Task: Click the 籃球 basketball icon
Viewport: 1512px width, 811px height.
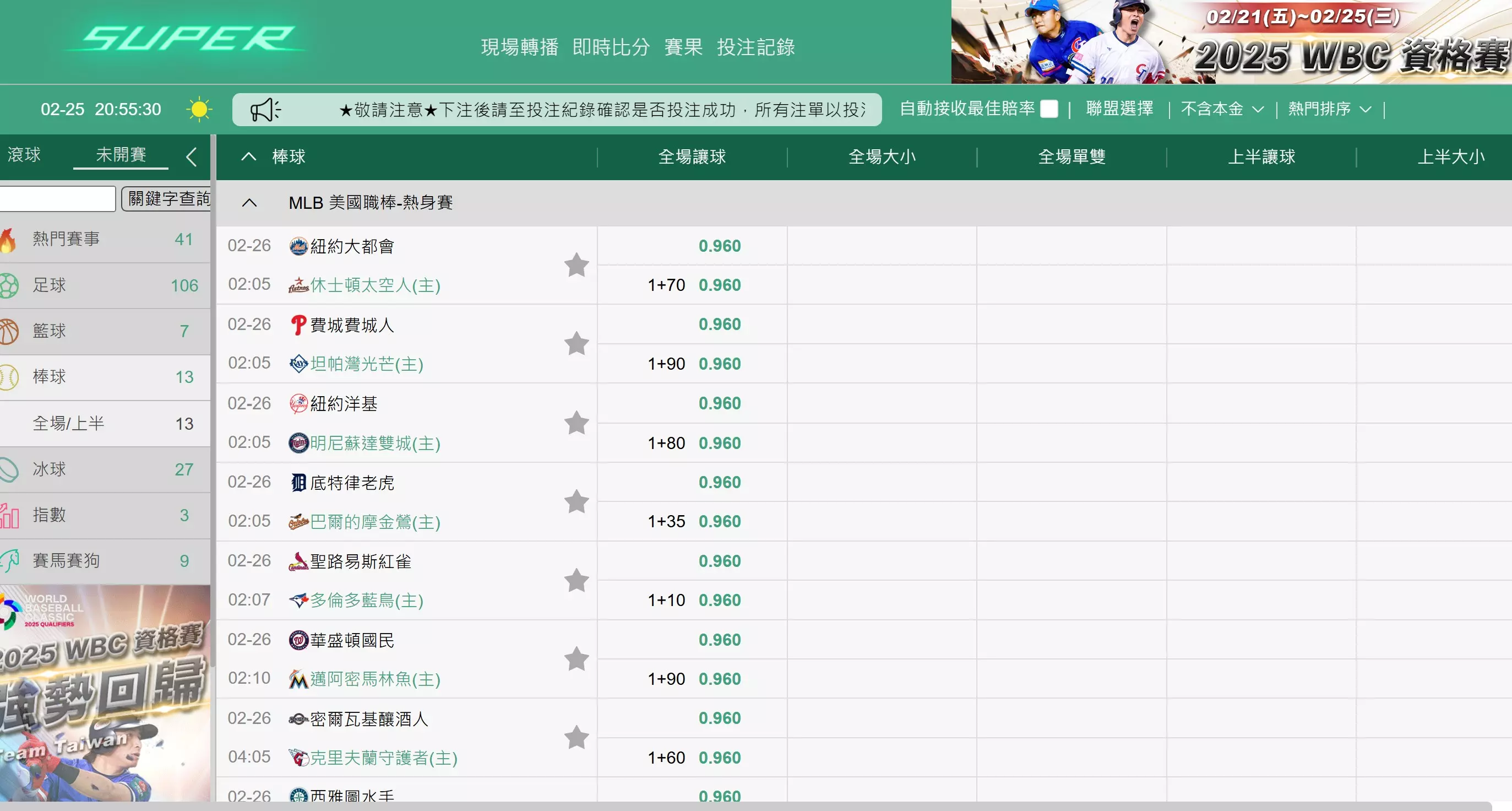Action: [x=9, y=331]
